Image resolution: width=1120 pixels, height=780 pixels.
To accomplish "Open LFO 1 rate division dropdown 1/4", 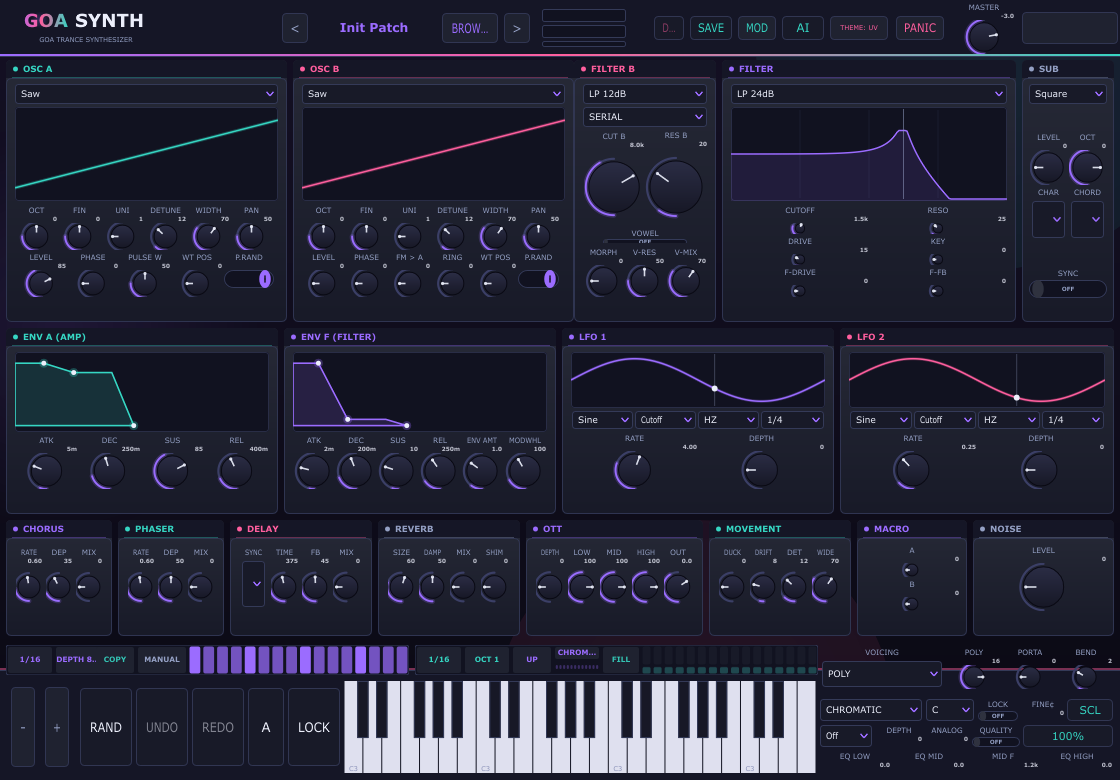I will click(x=792, y=420).
